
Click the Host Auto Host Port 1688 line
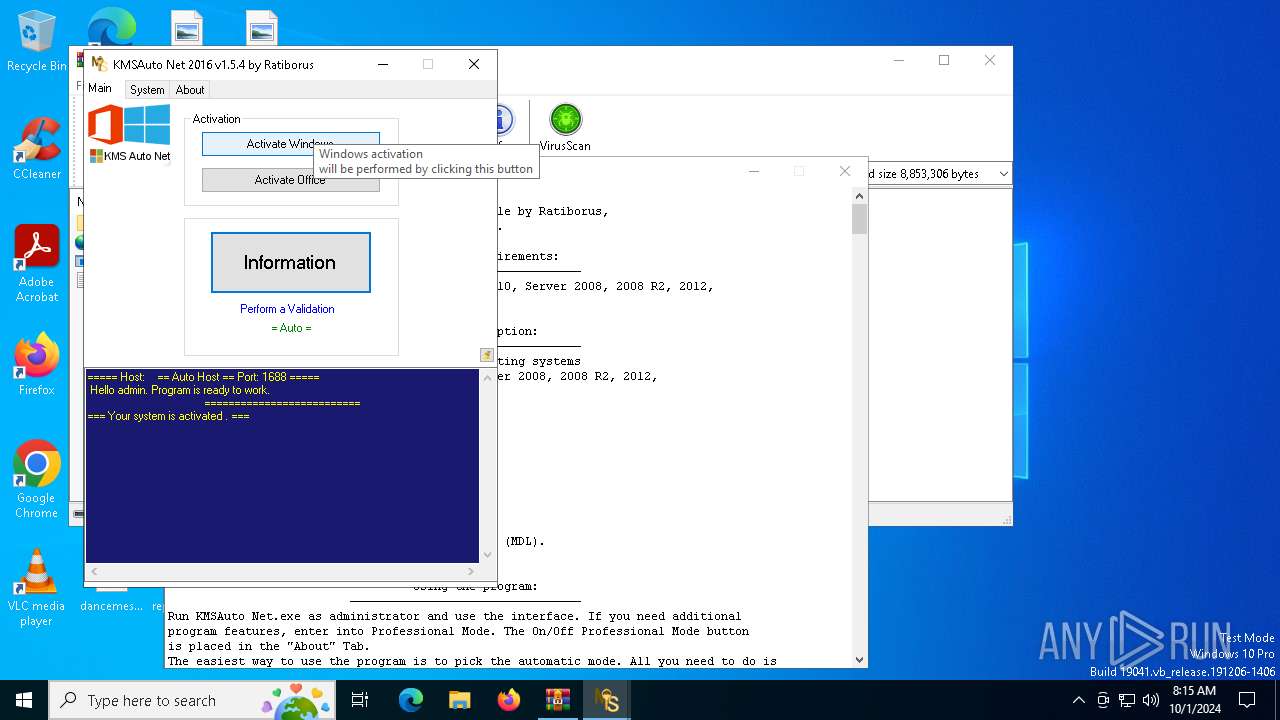(203, 377)
